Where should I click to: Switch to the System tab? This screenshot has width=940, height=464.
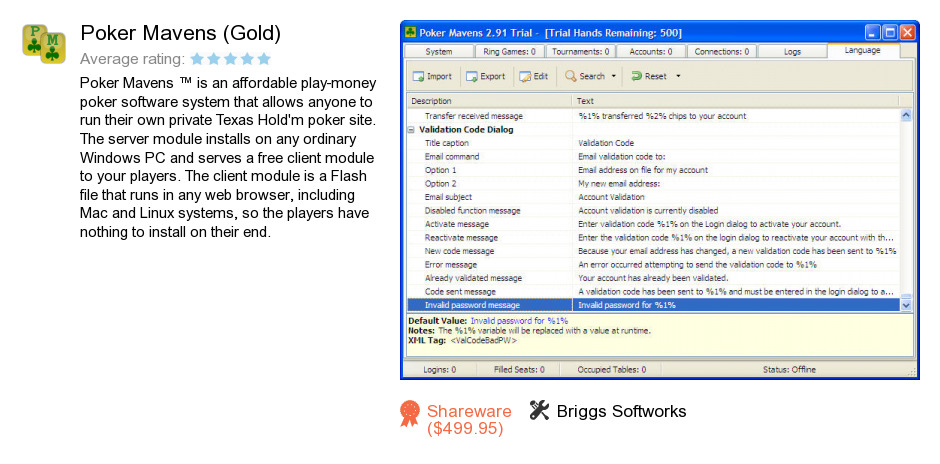click(439, 52)
